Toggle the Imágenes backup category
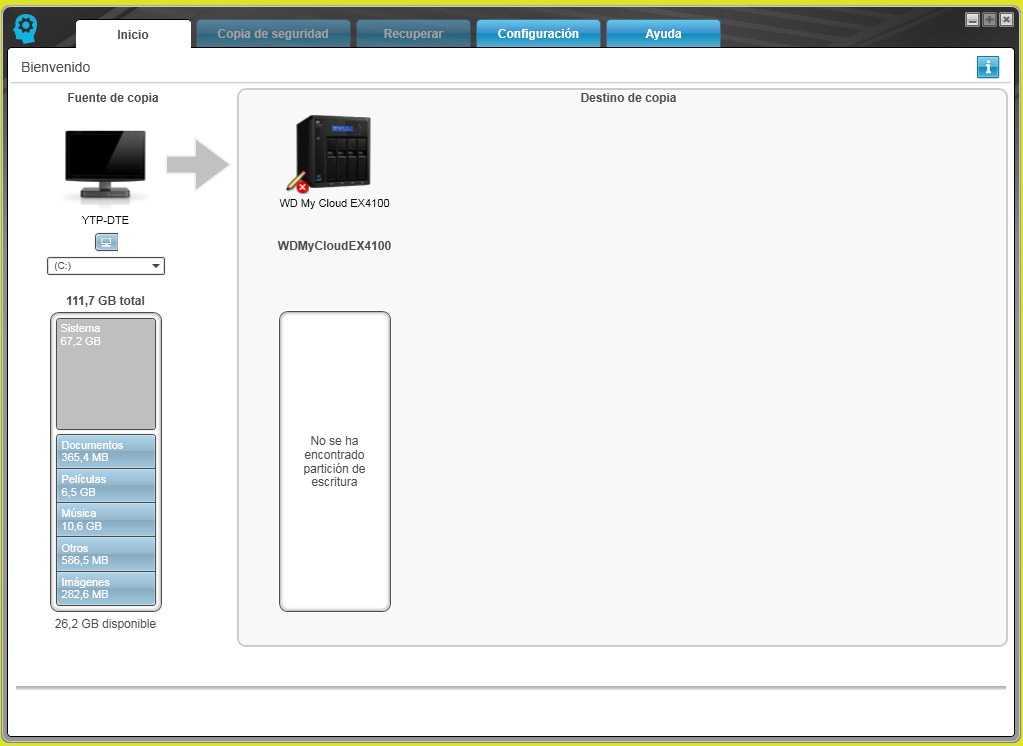 (x=105, y=587)
